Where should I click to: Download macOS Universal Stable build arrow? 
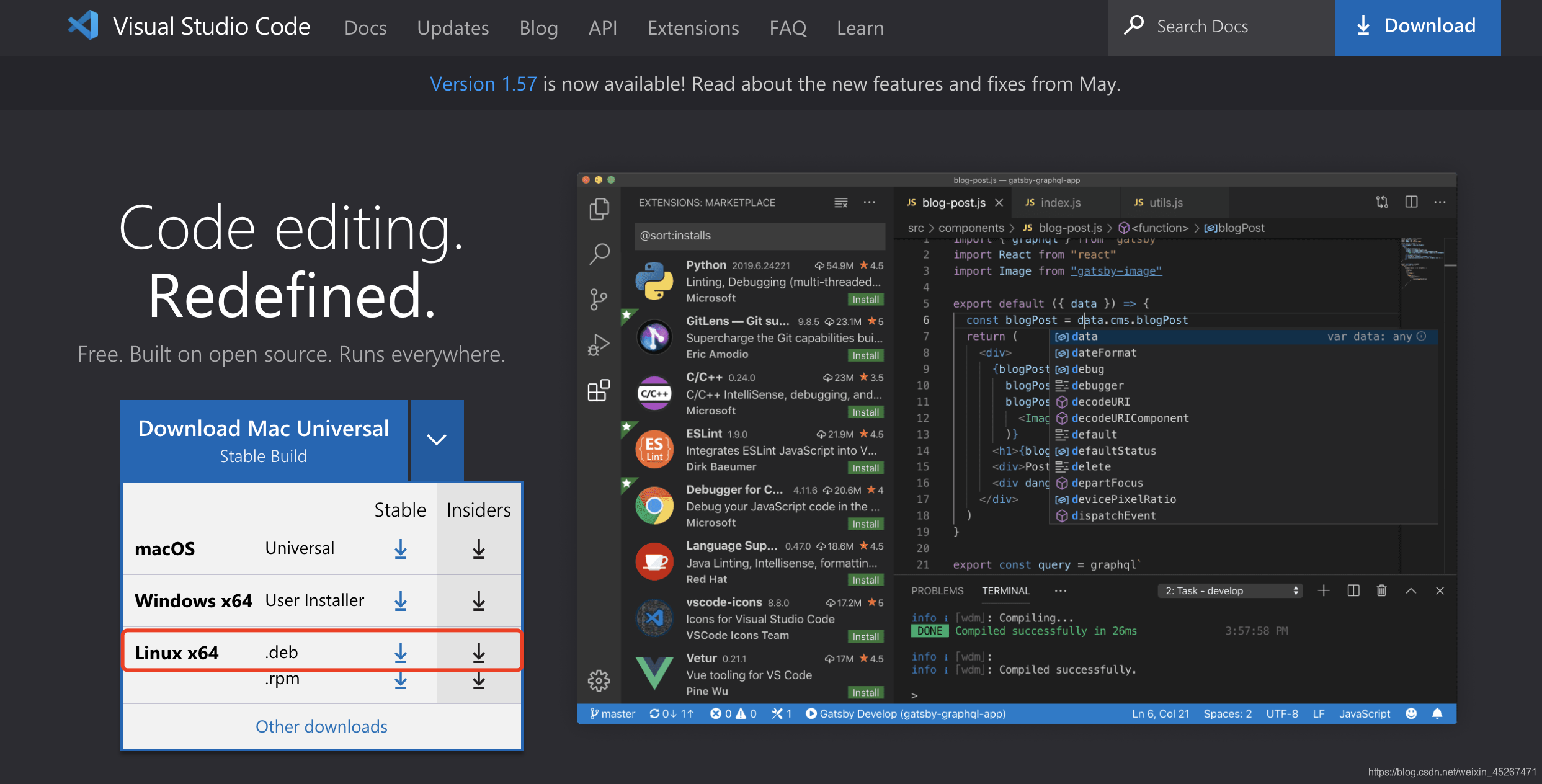[401, 549]
